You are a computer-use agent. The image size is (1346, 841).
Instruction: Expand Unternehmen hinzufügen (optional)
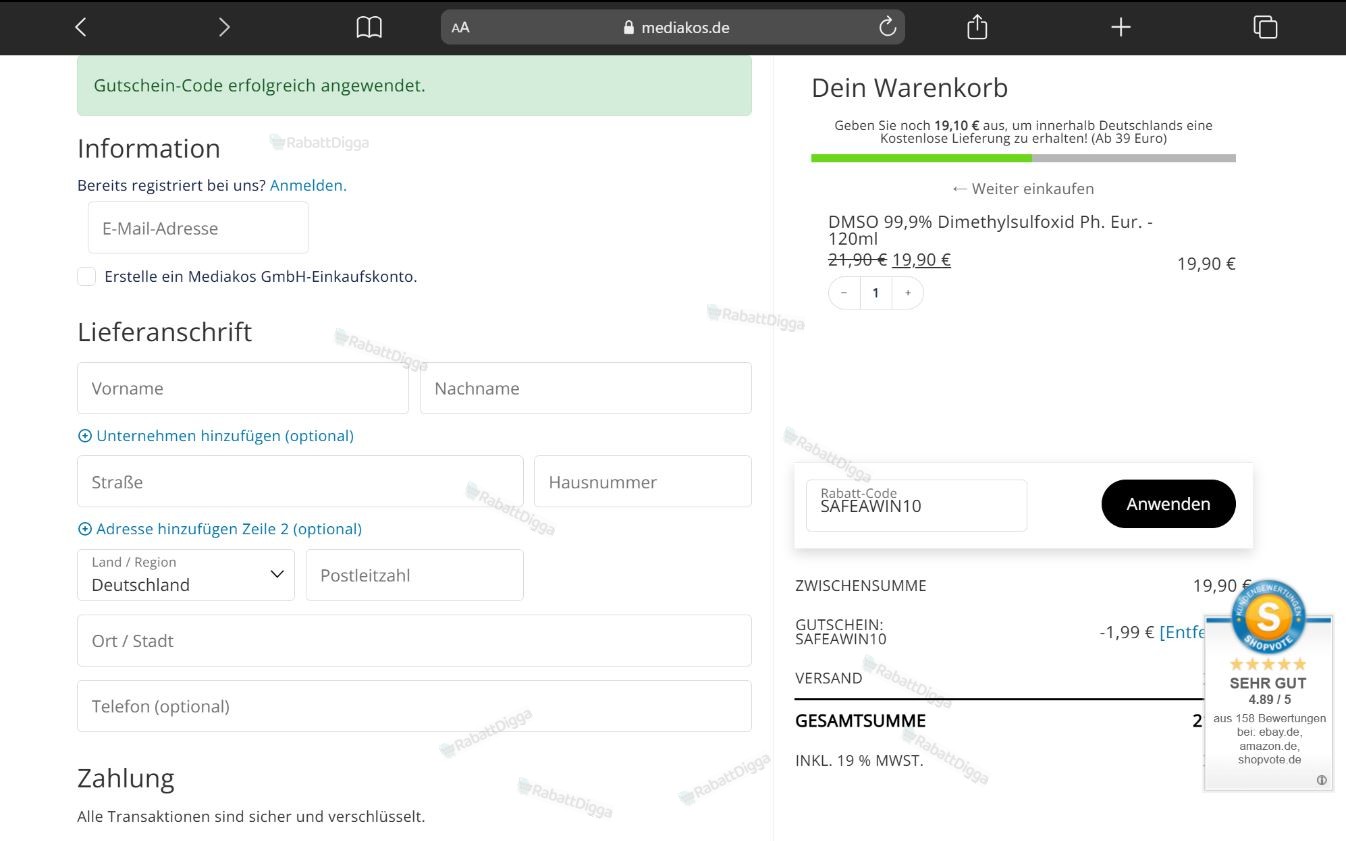(x=216, y=436)
